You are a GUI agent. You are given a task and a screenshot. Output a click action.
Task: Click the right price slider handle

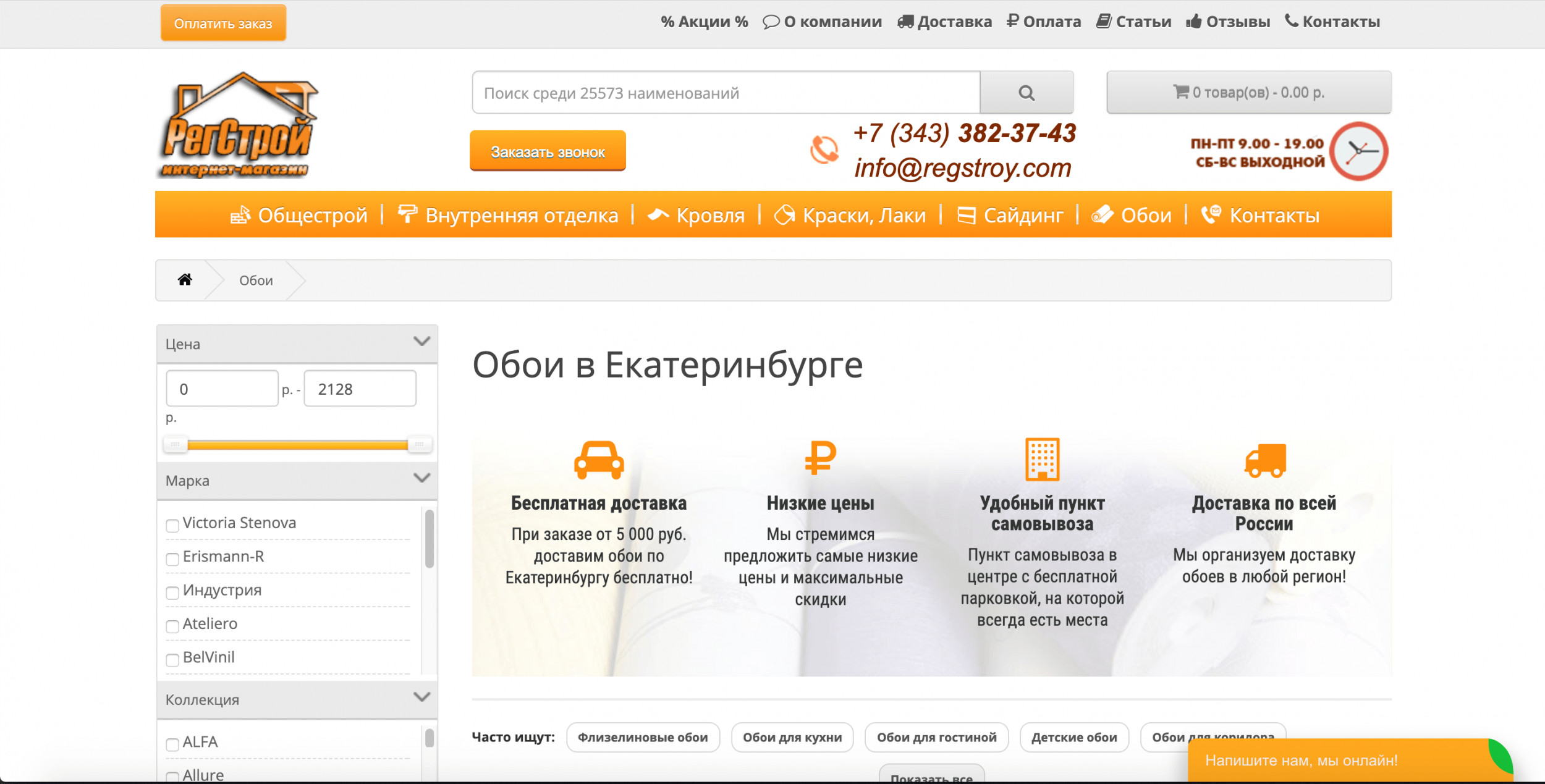(x=420, y=444)
